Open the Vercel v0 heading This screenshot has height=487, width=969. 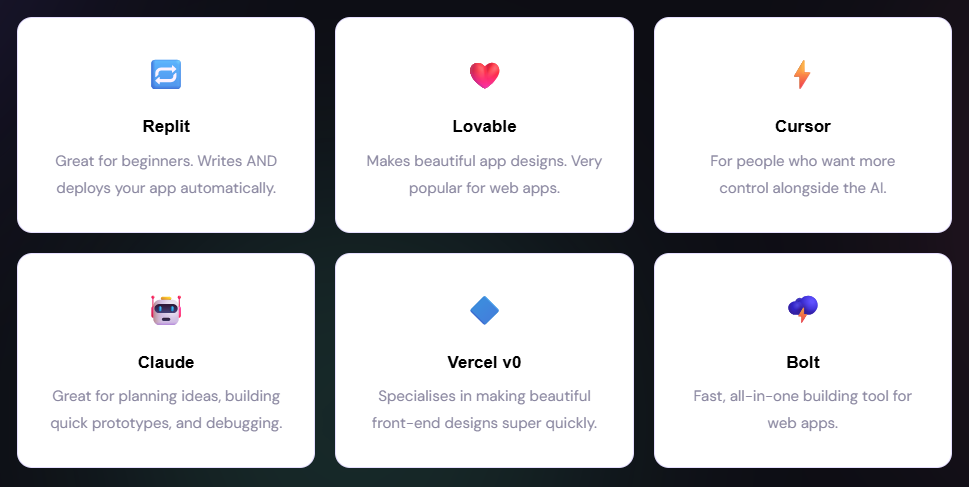coord(484,362)
